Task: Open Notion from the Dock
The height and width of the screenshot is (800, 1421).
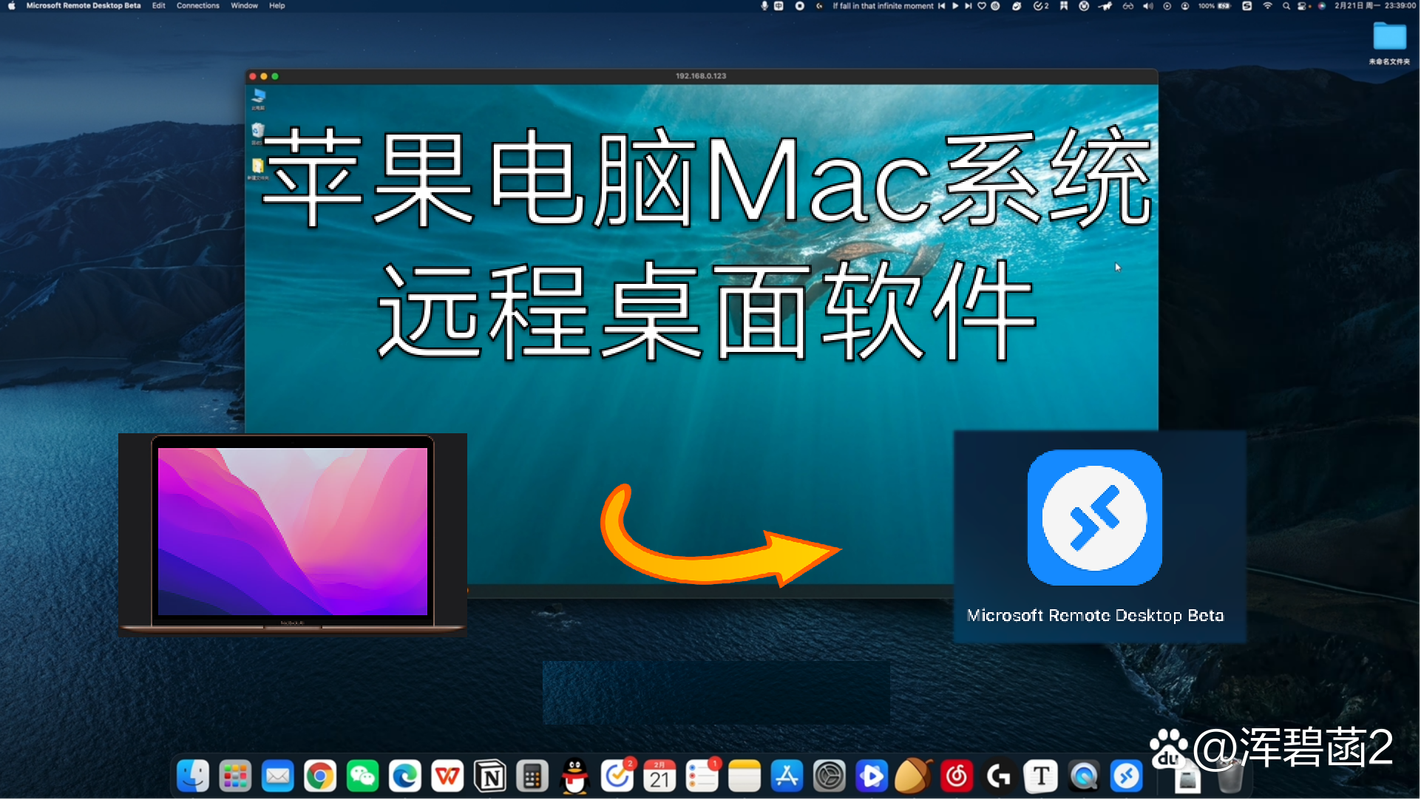Action: point(490,775)
